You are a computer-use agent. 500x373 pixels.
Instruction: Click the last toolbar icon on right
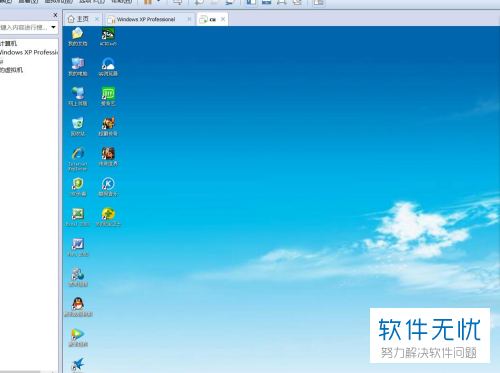click(319, 2)
